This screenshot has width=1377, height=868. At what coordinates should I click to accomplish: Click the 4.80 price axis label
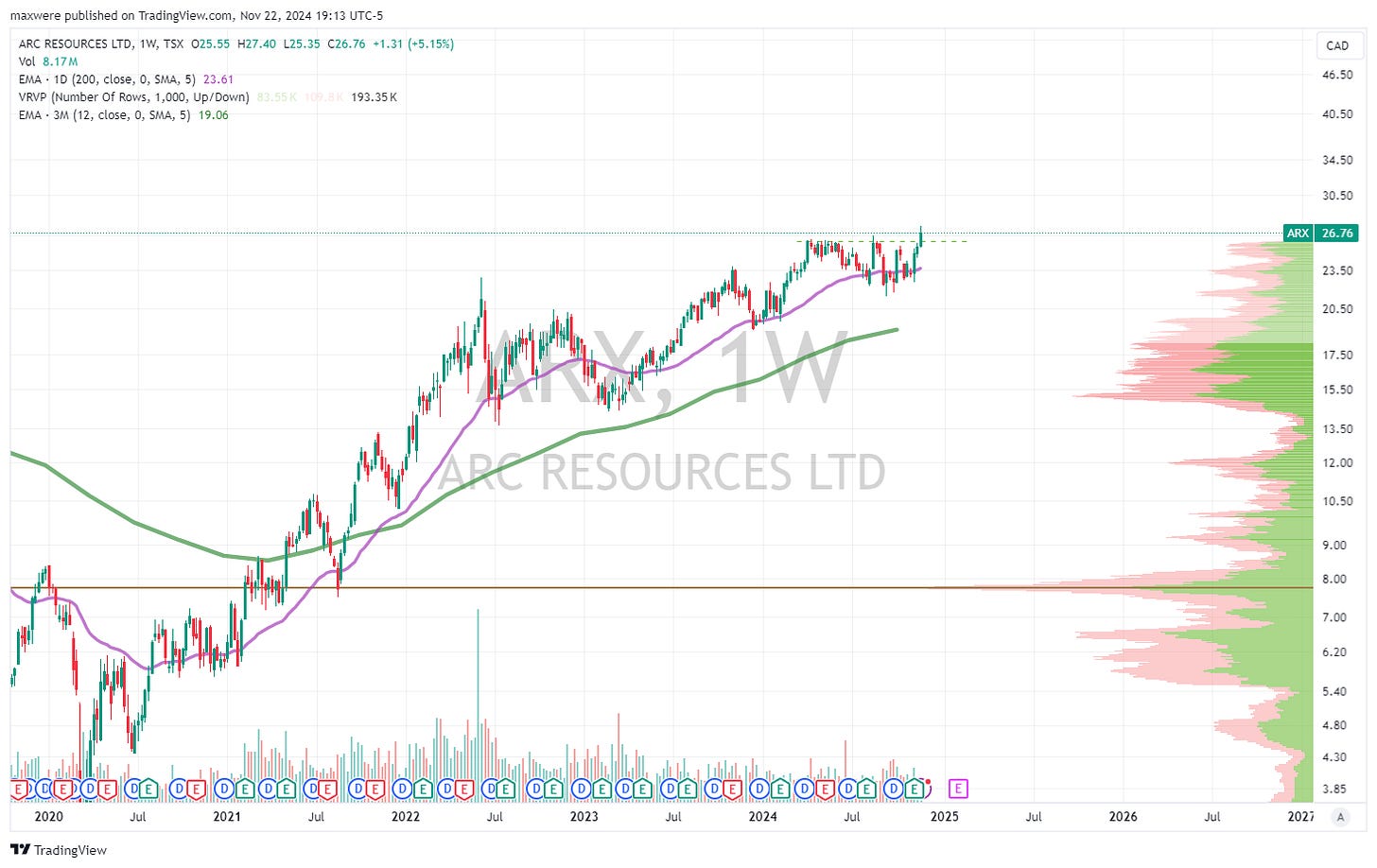(1334, 726)
